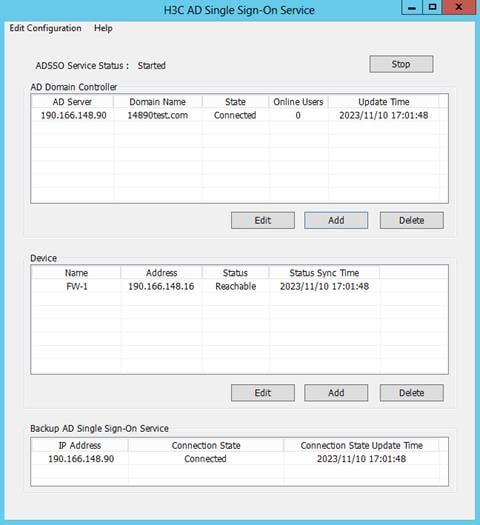Click the Online Users column header
Image resolution: width=480 pixels, height=525 pixels.
[x=298, y=102]
